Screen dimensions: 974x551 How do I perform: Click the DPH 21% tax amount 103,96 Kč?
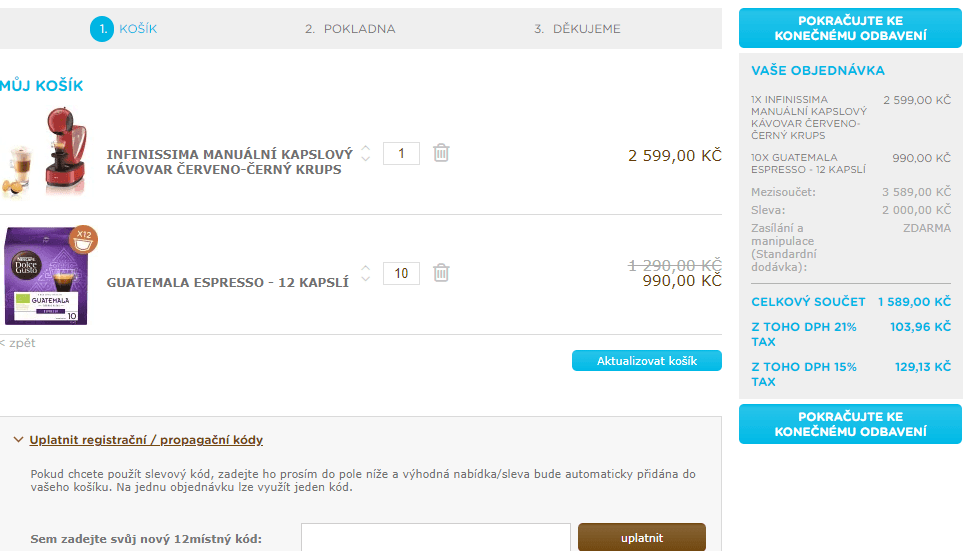pos(920,327)
